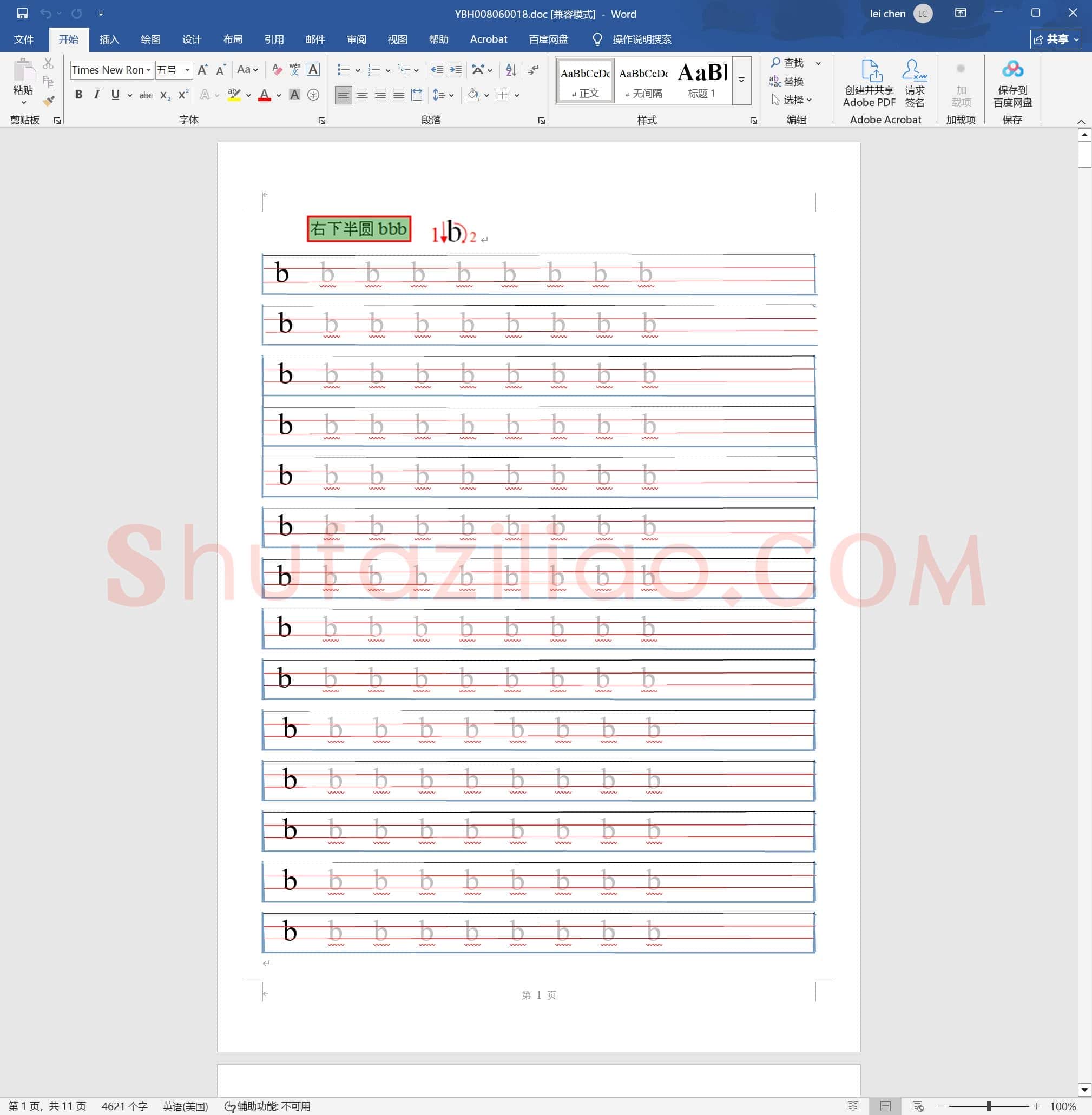Show or hide paragraph marks

click(x=534, y=70)
